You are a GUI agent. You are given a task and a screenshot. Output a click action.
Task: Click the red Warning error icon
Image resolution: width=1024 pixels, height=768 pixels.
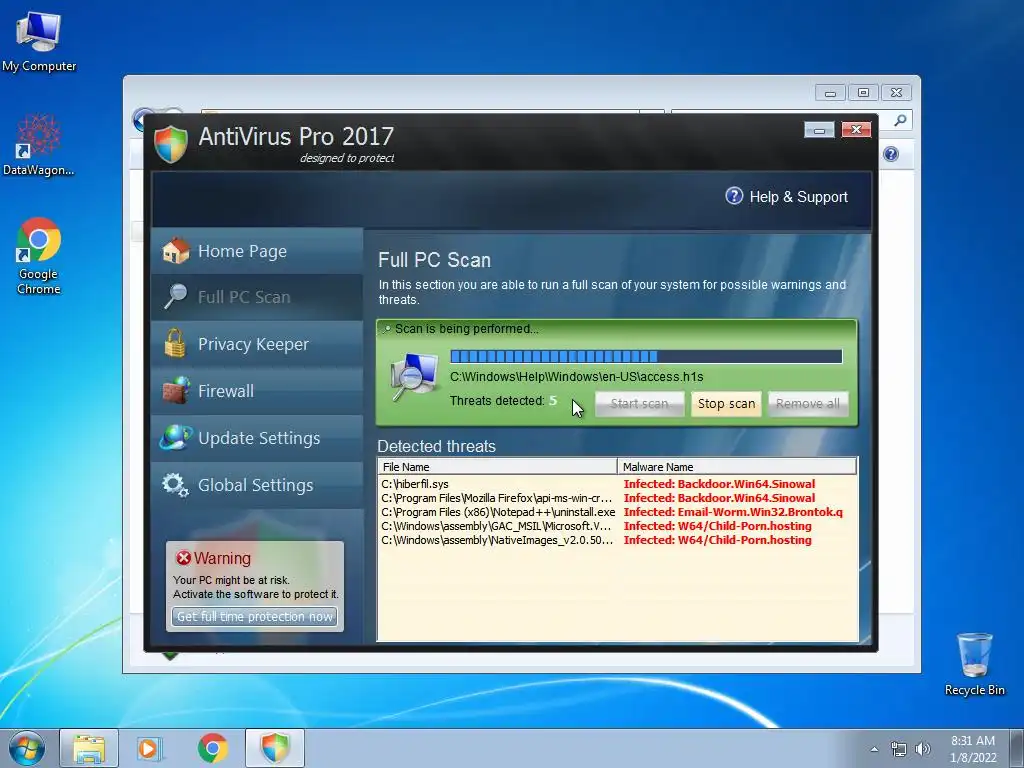click(x=184, y=558)
